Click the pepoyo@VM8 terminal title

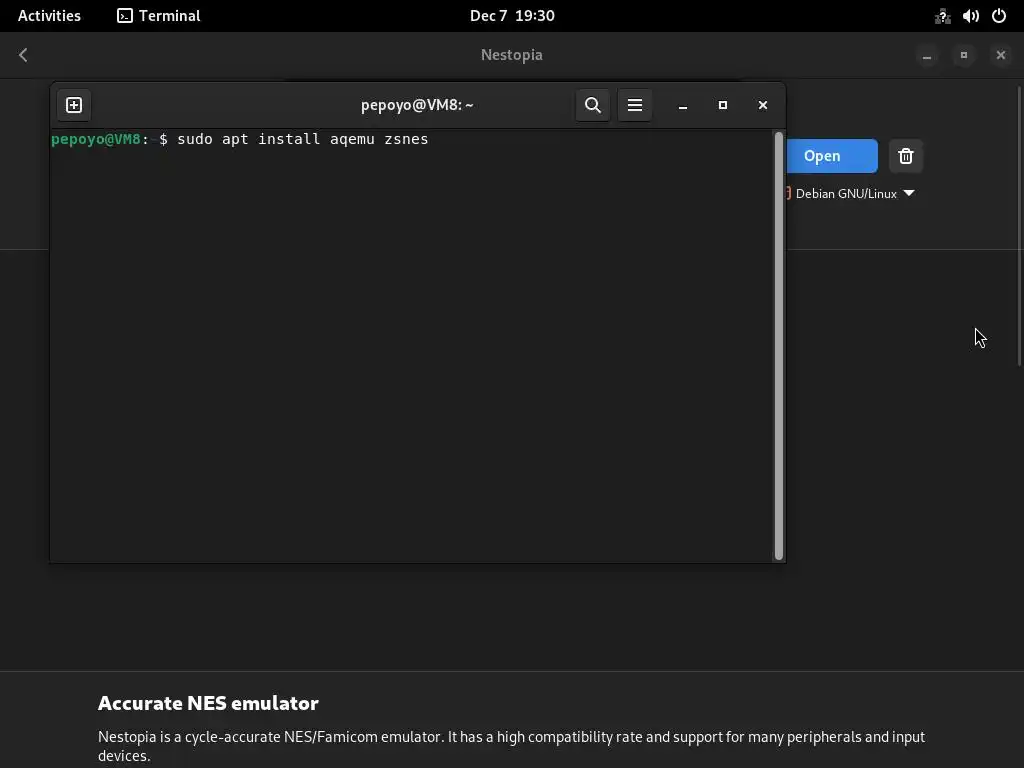pyautogui.click(x=417, y=105)
